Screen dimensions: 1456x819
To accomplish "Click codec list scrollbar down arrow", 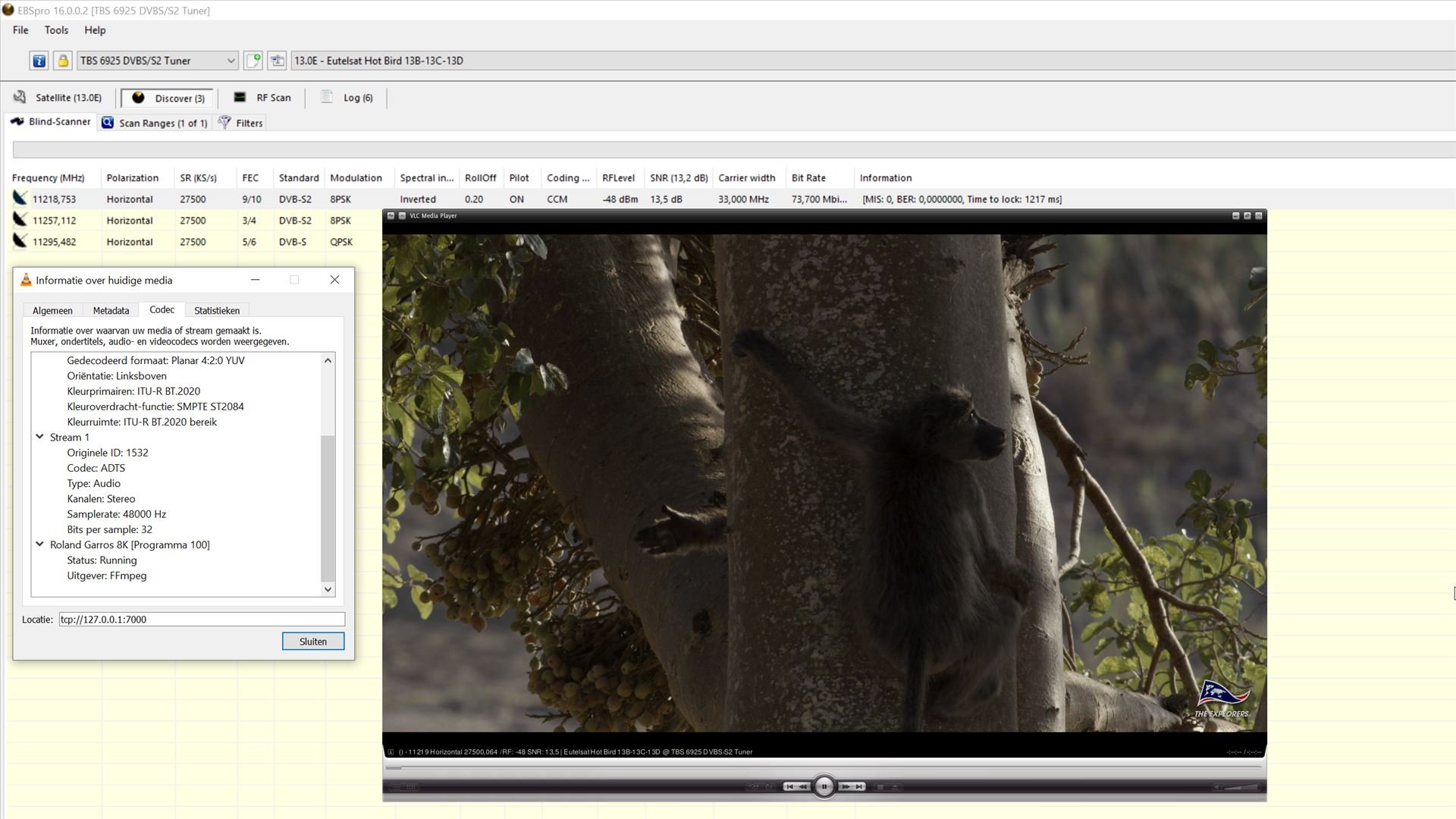I will click(x=328, y=589).
